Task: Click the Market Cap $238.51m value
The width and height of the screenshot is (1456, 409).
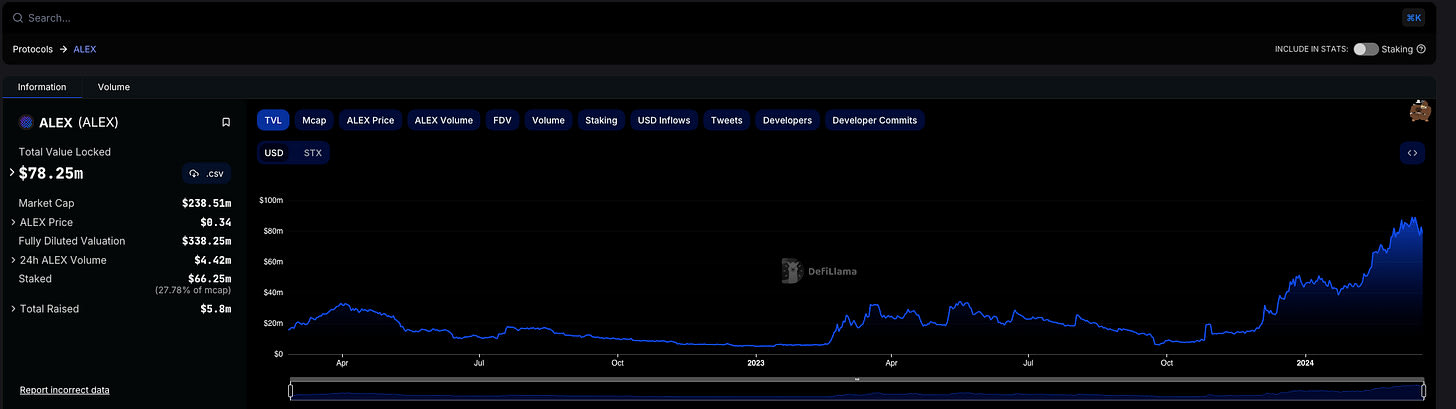Action: [x=206, y=203]
